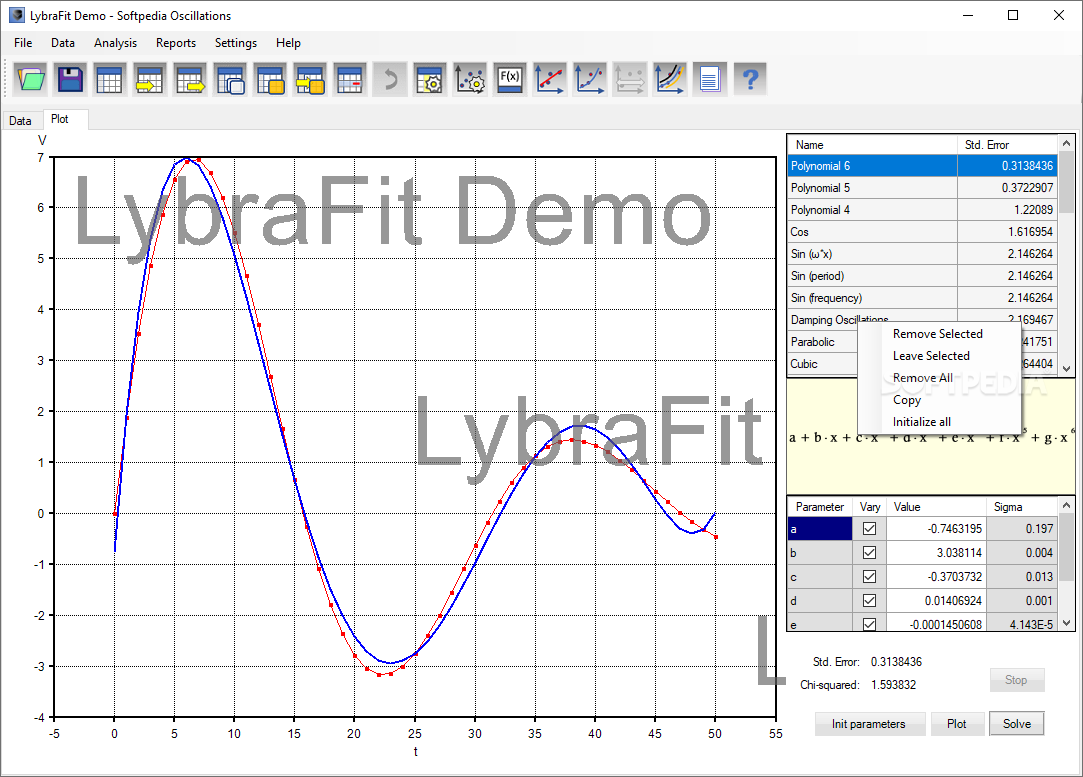Click the Solve button
Viewport: 1083px width, 777px height.
click(1017, 724)
